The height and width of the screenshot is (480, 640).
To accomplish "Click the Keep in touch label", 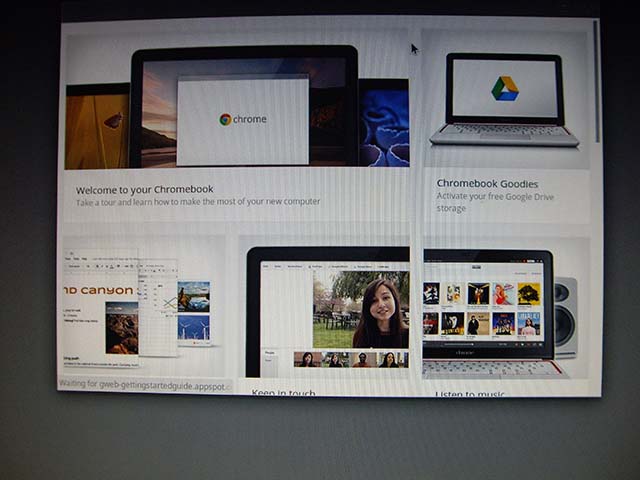I will click(x=283, y=394).
